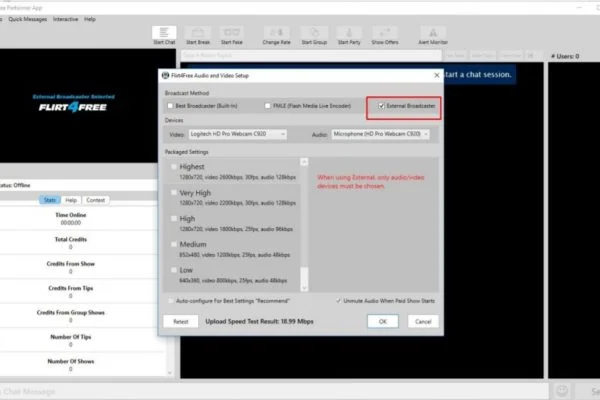The width and height of the screenshot is (600, 400).
Task: Click the Time Online stat label
Action: coord(71,215)
